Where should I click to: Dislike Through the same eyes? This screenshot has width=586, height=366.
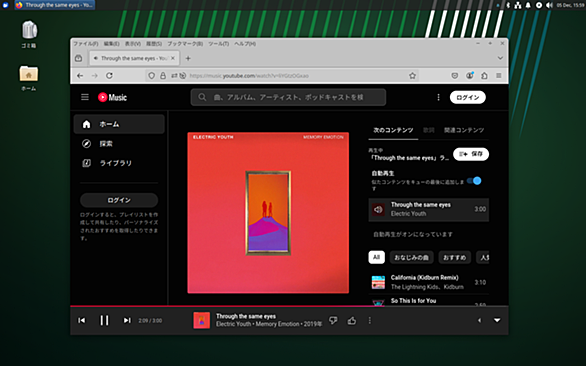(x=333, y=320)
